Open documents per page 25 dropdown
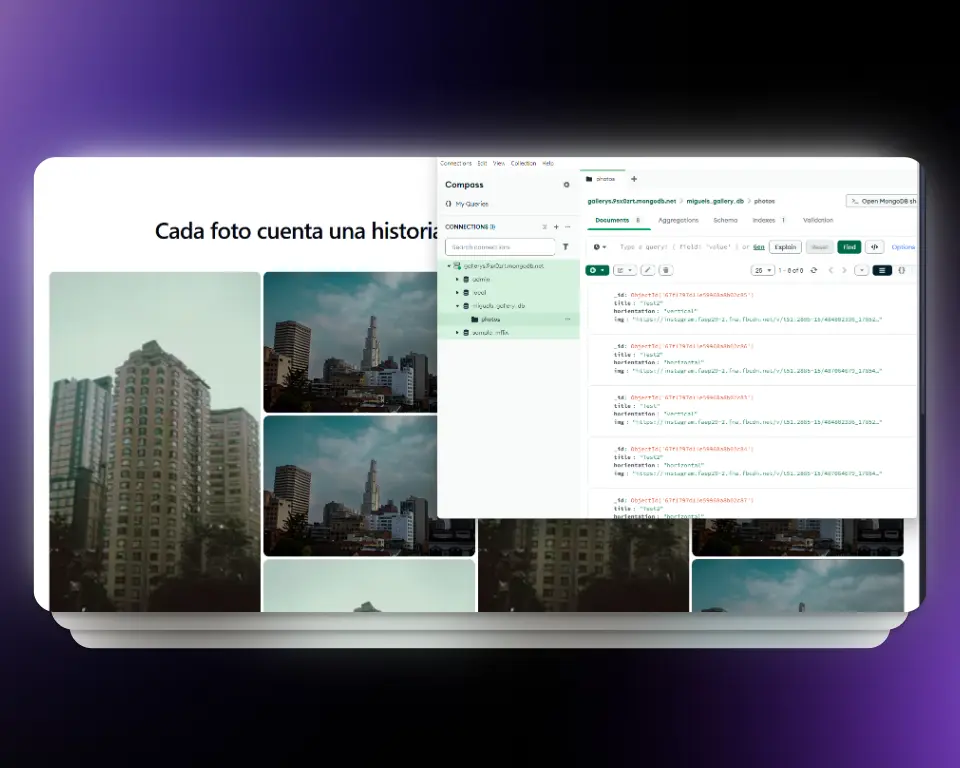The image size is (960, 768). coord(762,270)
